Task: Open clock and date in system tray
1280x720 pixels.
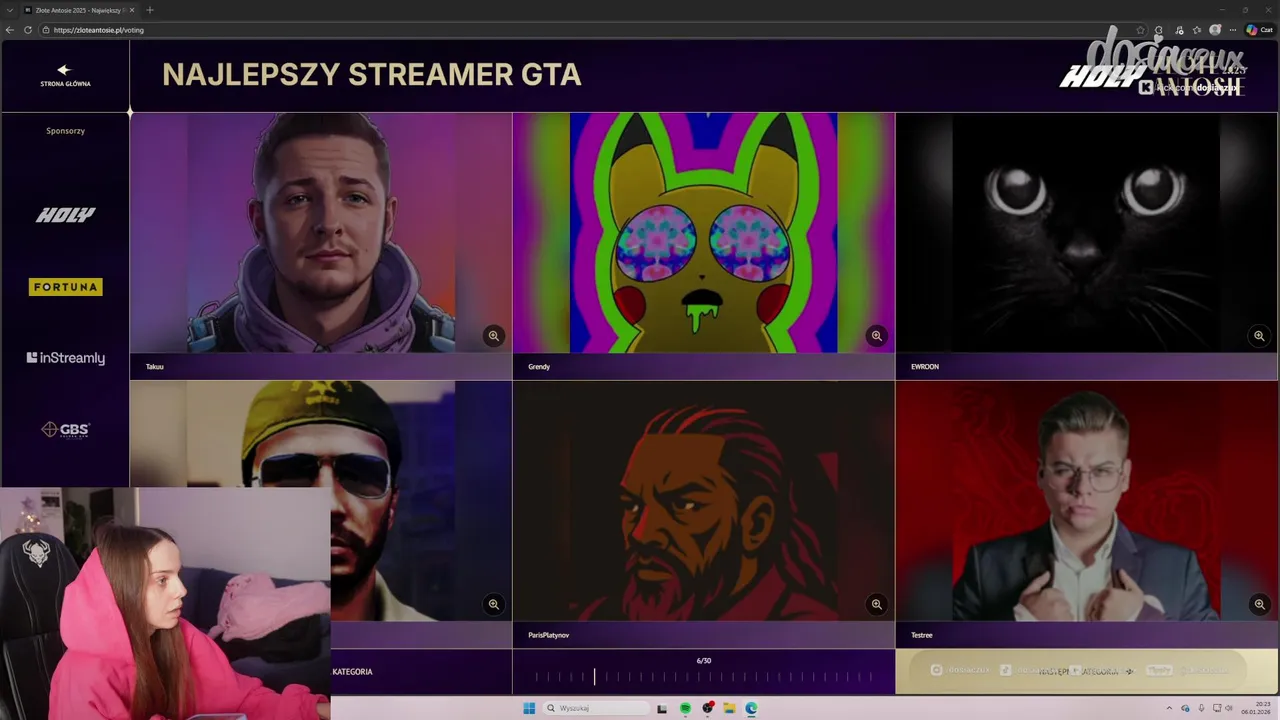Action: tap(1255, 708)
